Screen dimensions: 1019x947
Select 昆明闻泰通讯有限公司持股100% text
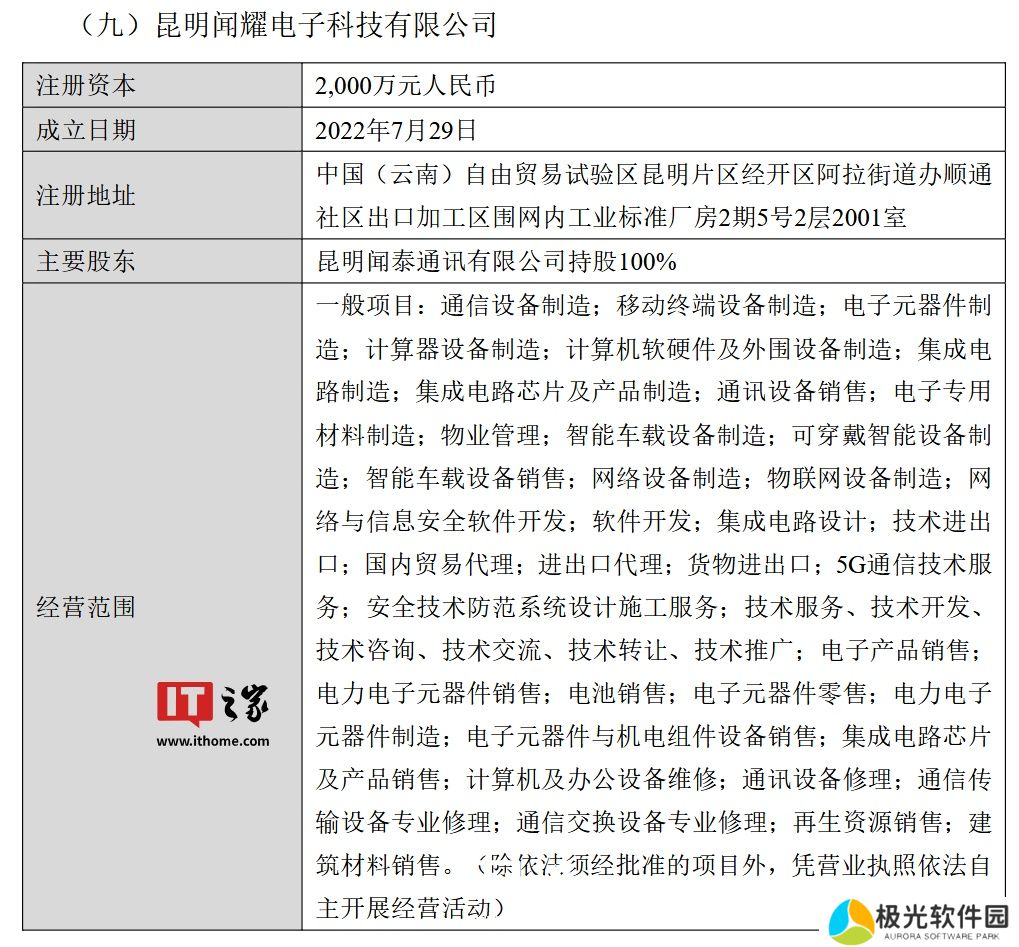tap(496, 262)
